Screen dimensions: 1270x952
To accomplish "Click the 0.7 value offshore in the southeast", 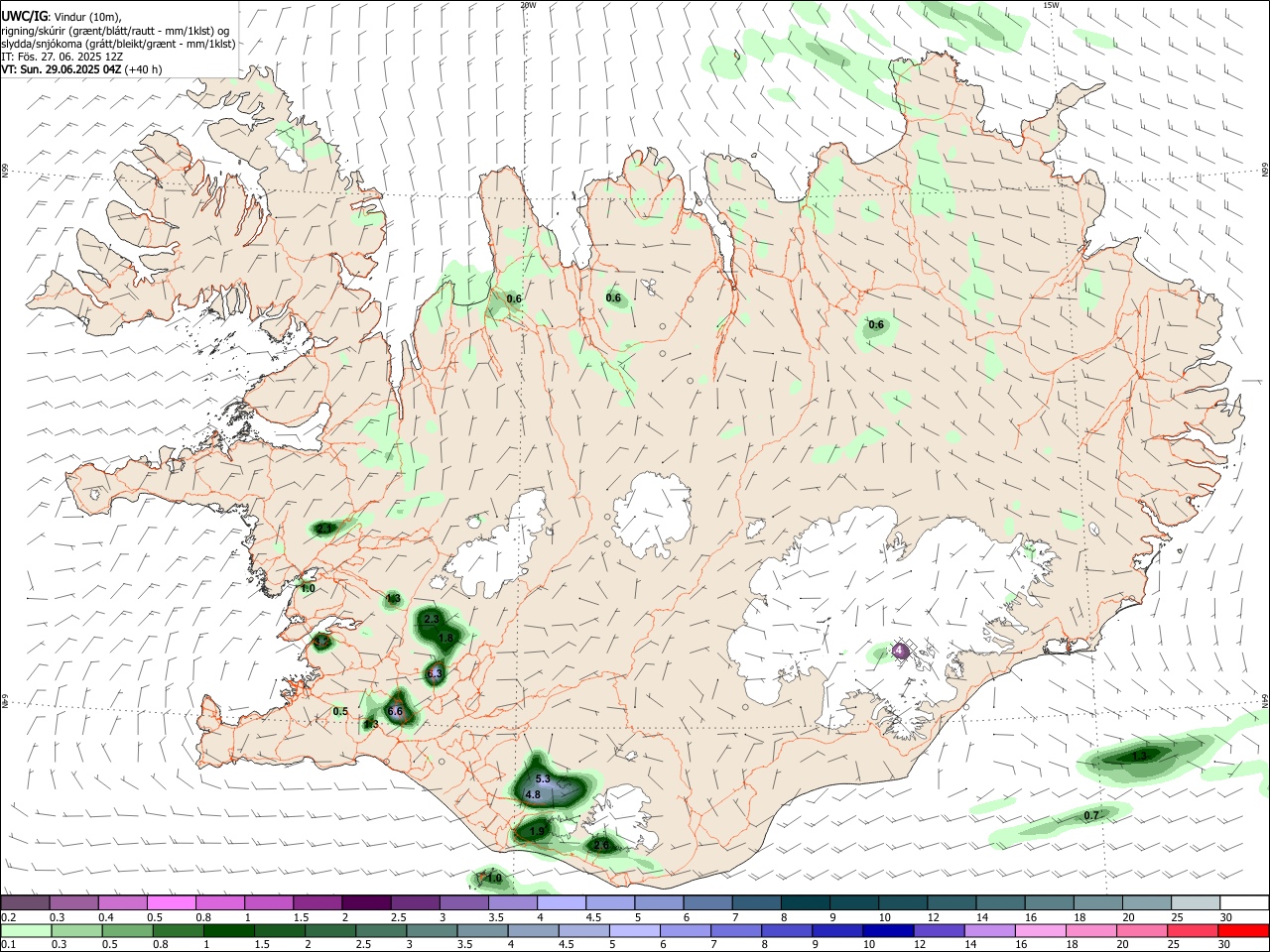I will [x=1091, y=815].
